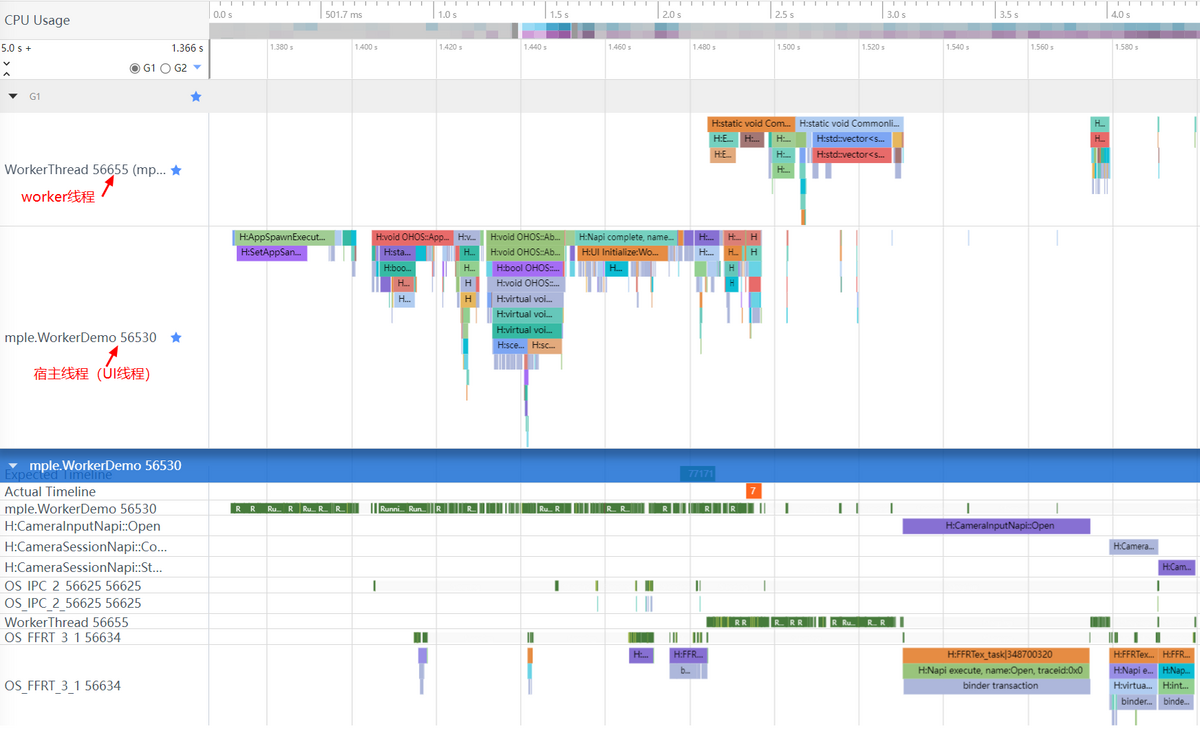Click the up chevron below time offset

7,74
